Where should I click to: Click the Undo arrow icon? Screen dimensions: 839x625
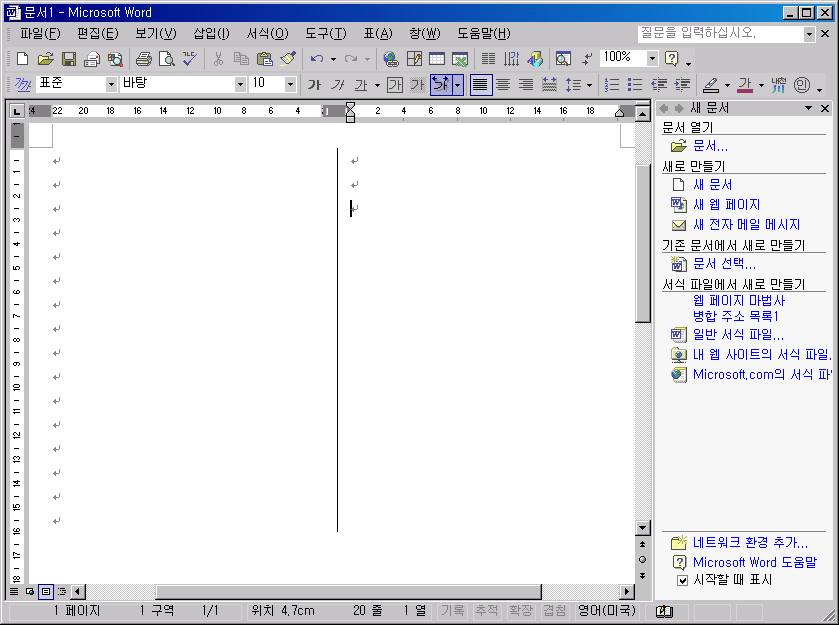[317, 58]
